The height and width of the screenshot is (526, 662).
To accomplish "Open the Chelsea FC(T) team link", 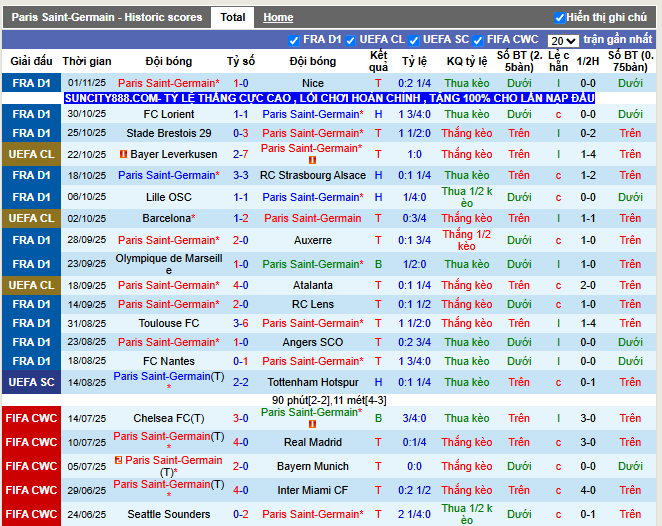I will click(x=169, y=418).
